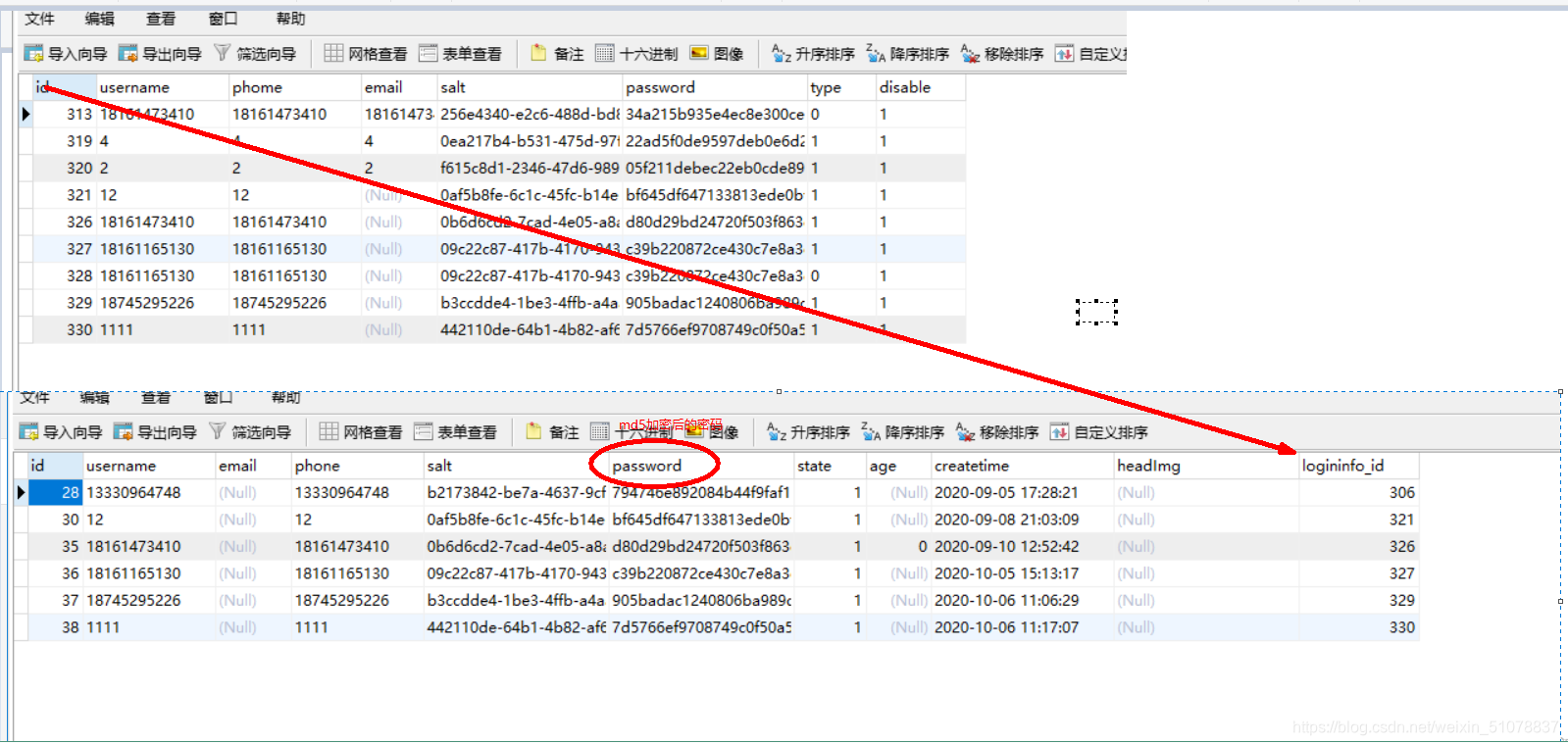Select createtime 2020-10-06 11:17:07
The image size is (1568, 745).
point(1022,627)
